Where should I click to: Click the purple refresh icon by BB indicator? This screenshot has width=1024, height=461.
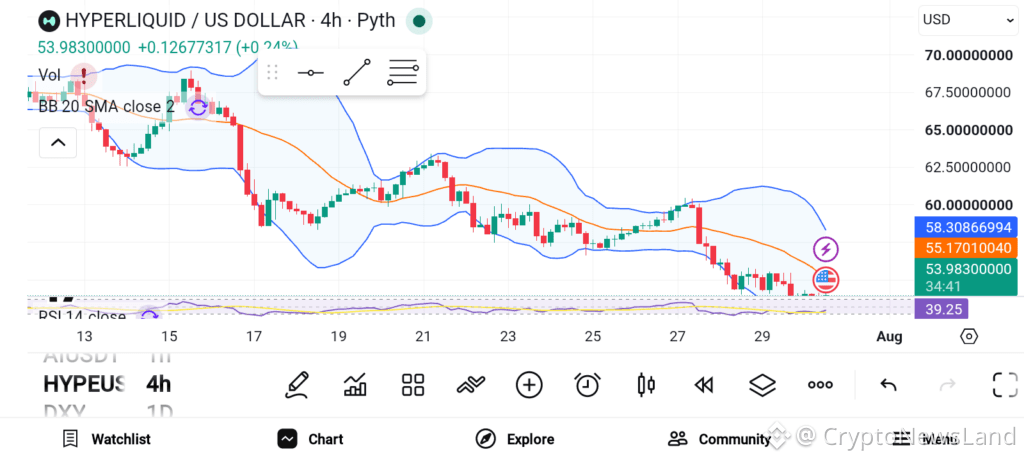click(x=198, y=107)
